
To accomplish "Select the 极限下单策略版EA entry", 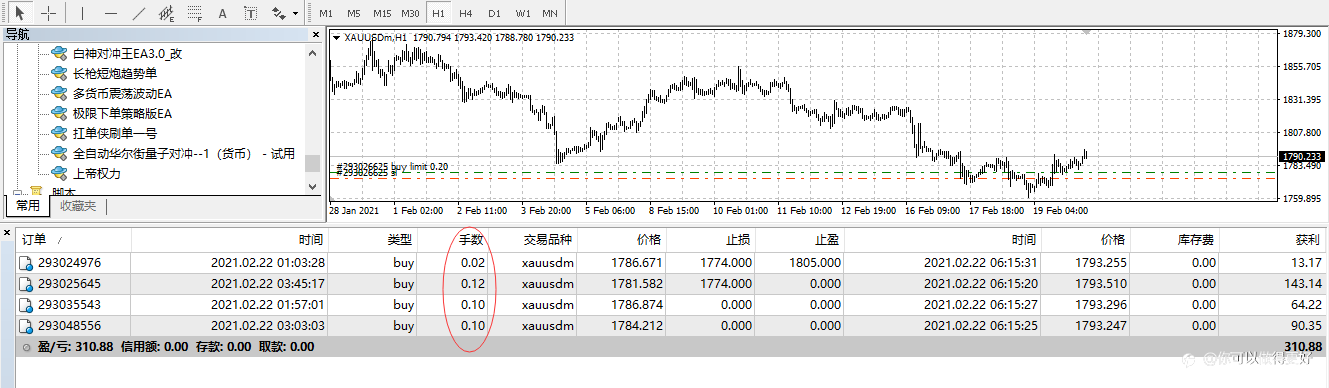I will [x=123, y=113].
